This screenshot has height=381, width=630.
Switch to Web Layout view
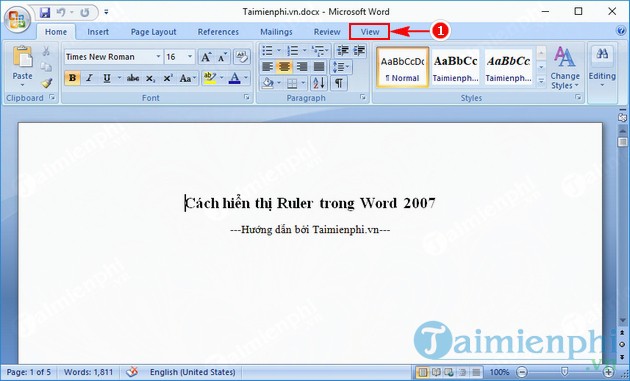click(x=449, y=372)
